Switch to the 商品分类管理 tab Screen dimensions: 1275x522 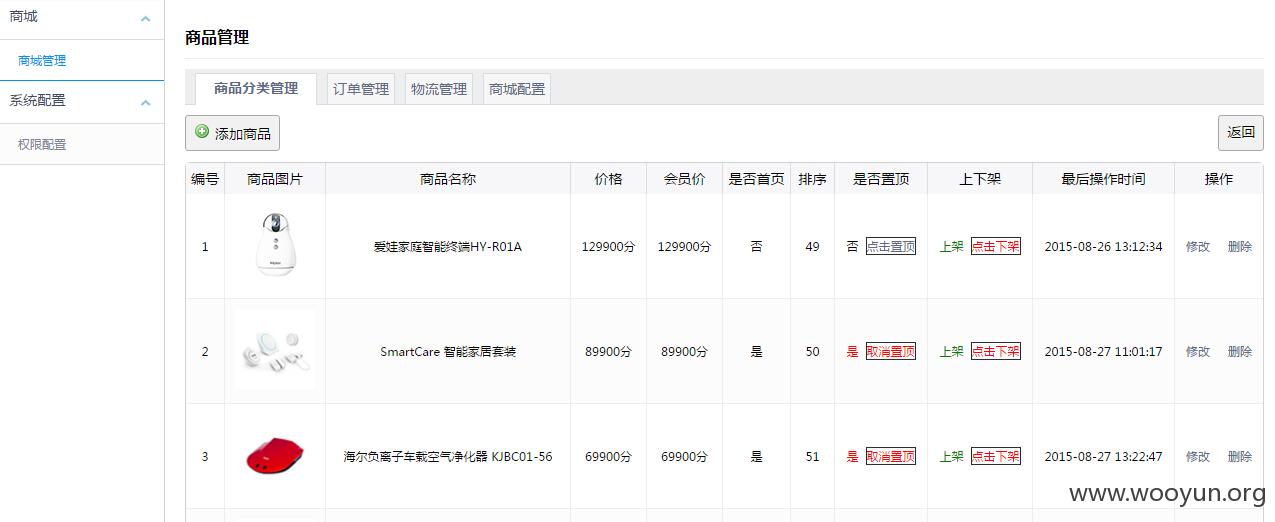pos(256,88)
